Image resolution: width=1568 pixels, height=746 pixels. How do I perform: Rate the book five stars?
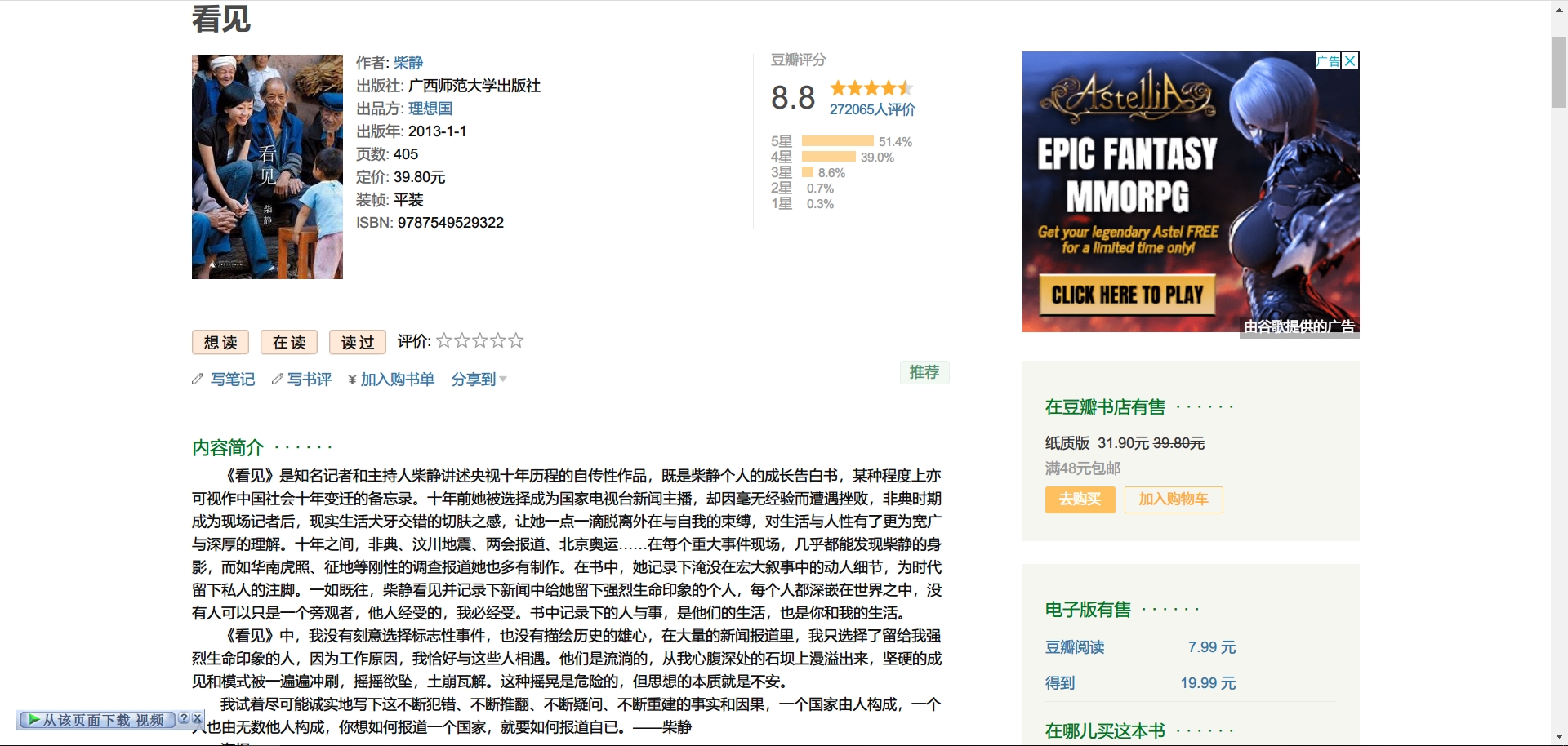[x=516, y=341]
